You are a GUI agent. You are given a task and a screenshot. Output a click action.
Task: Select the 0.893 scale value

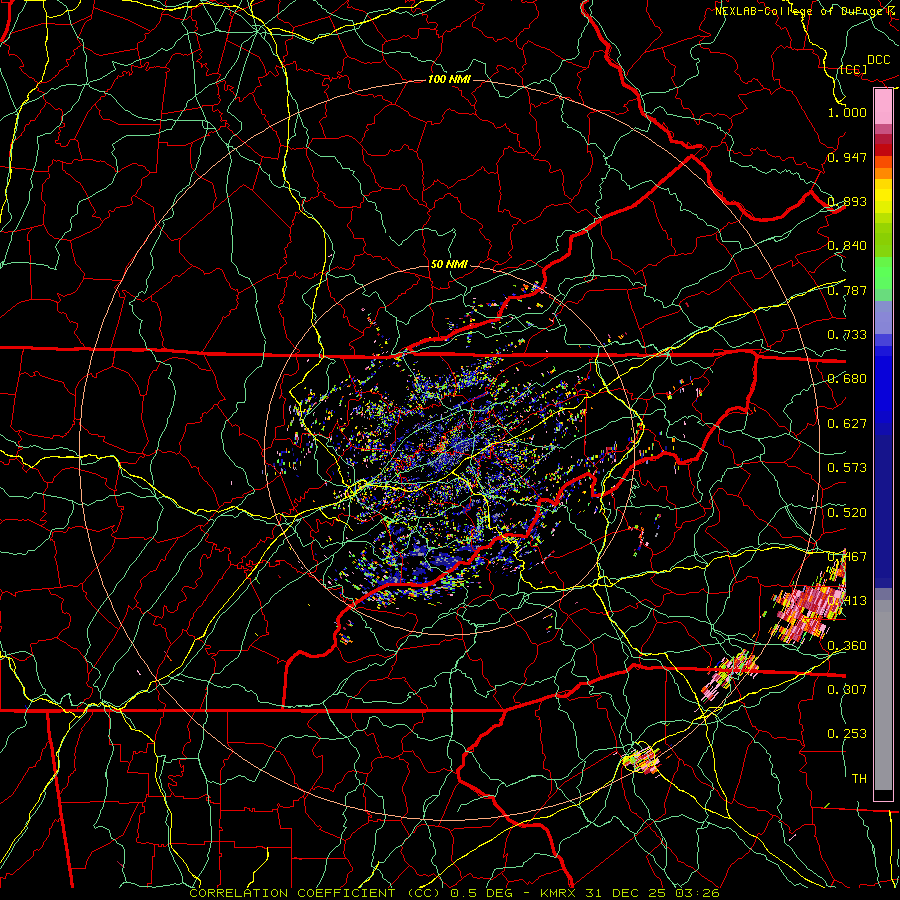click(x=847, y=201)
